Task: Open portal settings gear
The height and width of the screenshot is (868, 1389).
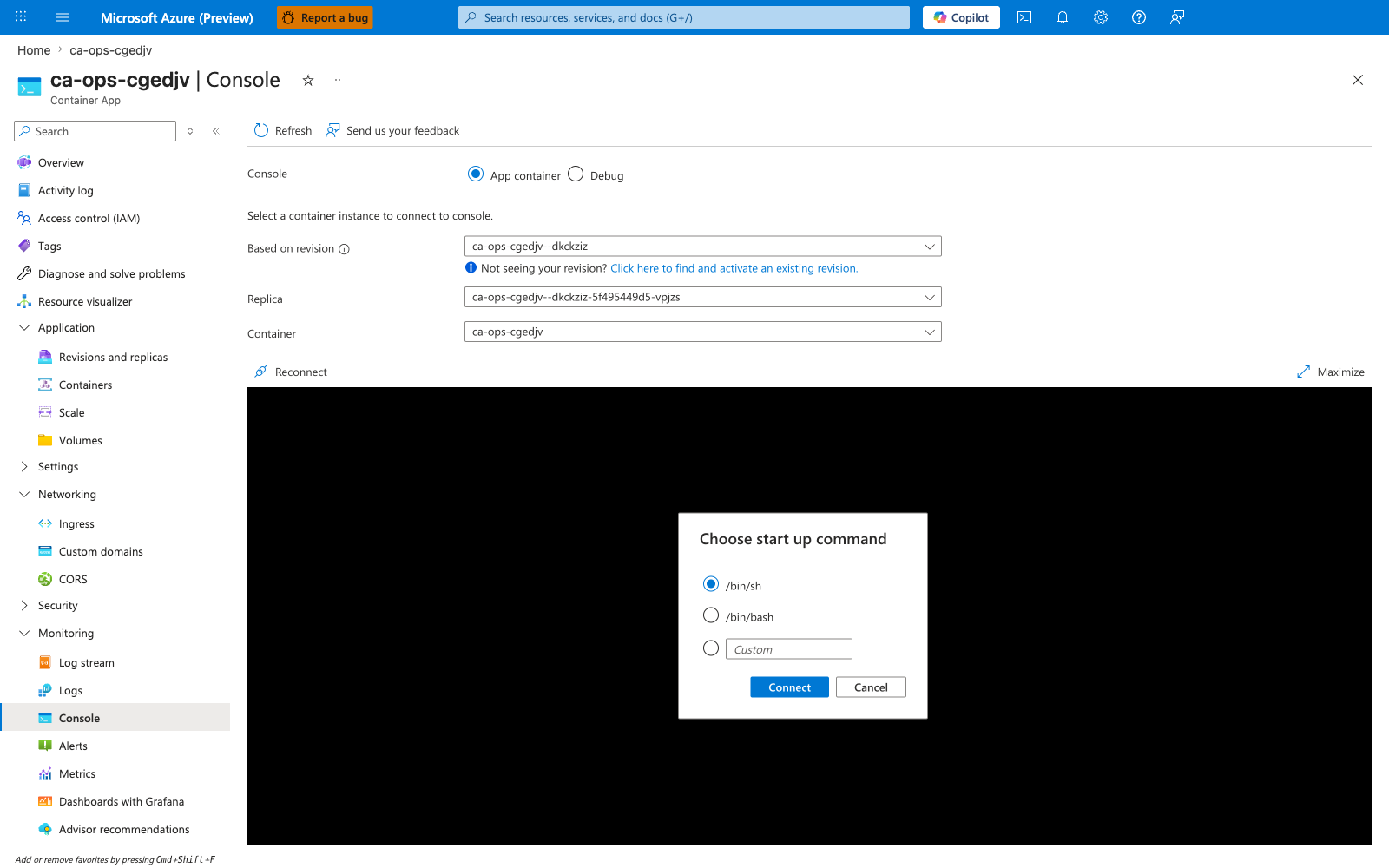Action: click(x=1101, y=17)
